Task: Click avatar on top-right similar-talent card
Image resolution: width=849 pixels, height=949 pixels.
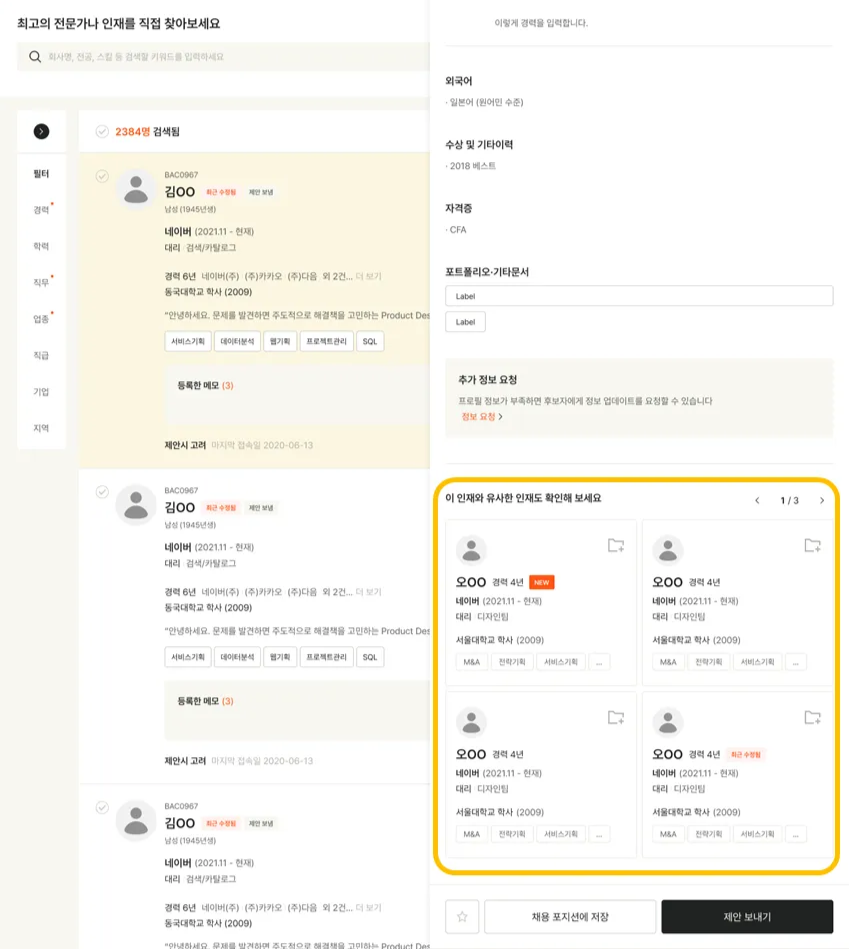Action: coord(668,550)
